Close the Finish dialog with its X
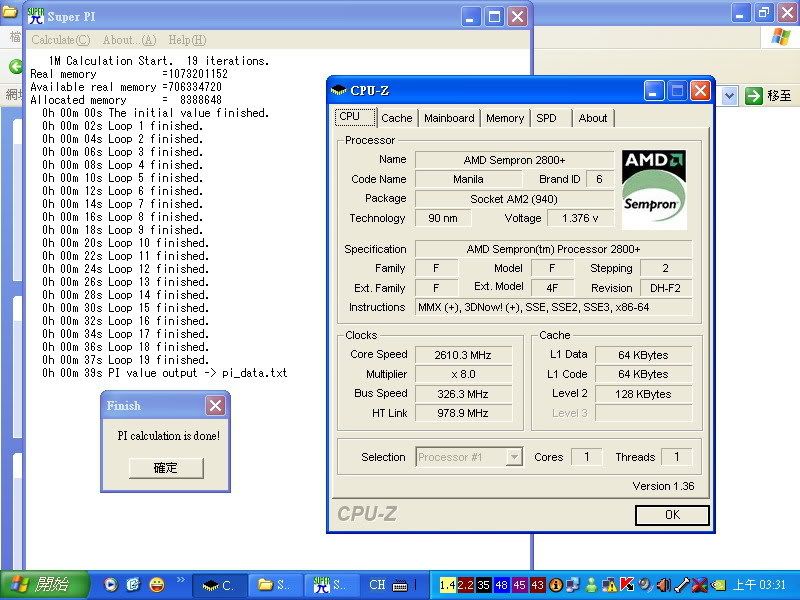Screen dimensions: 800x600 click(215, 406)
